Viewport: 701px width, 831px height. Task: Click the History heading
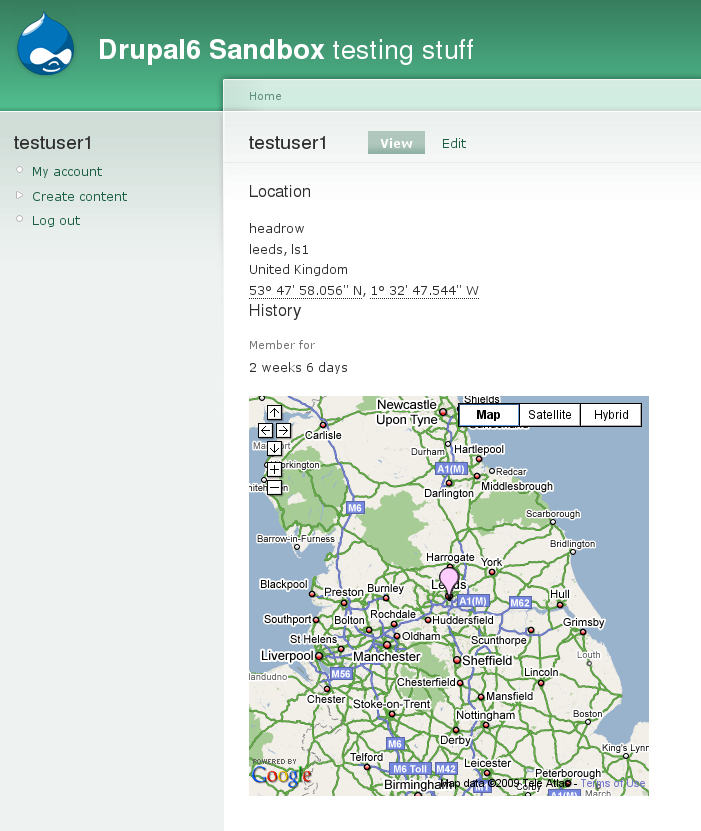tap(275, 311)
